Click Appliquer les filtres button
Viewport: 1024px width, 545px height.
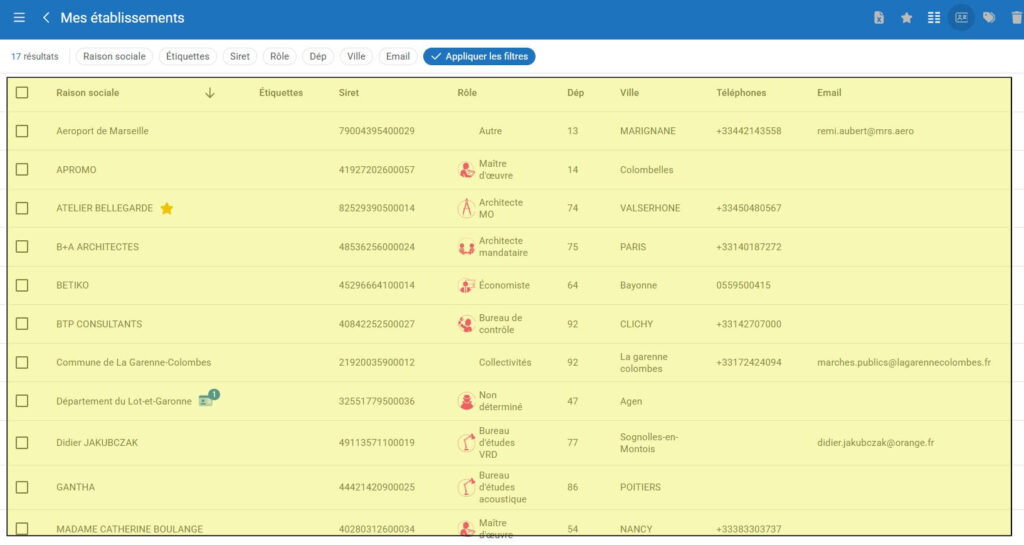pos(479,57)
